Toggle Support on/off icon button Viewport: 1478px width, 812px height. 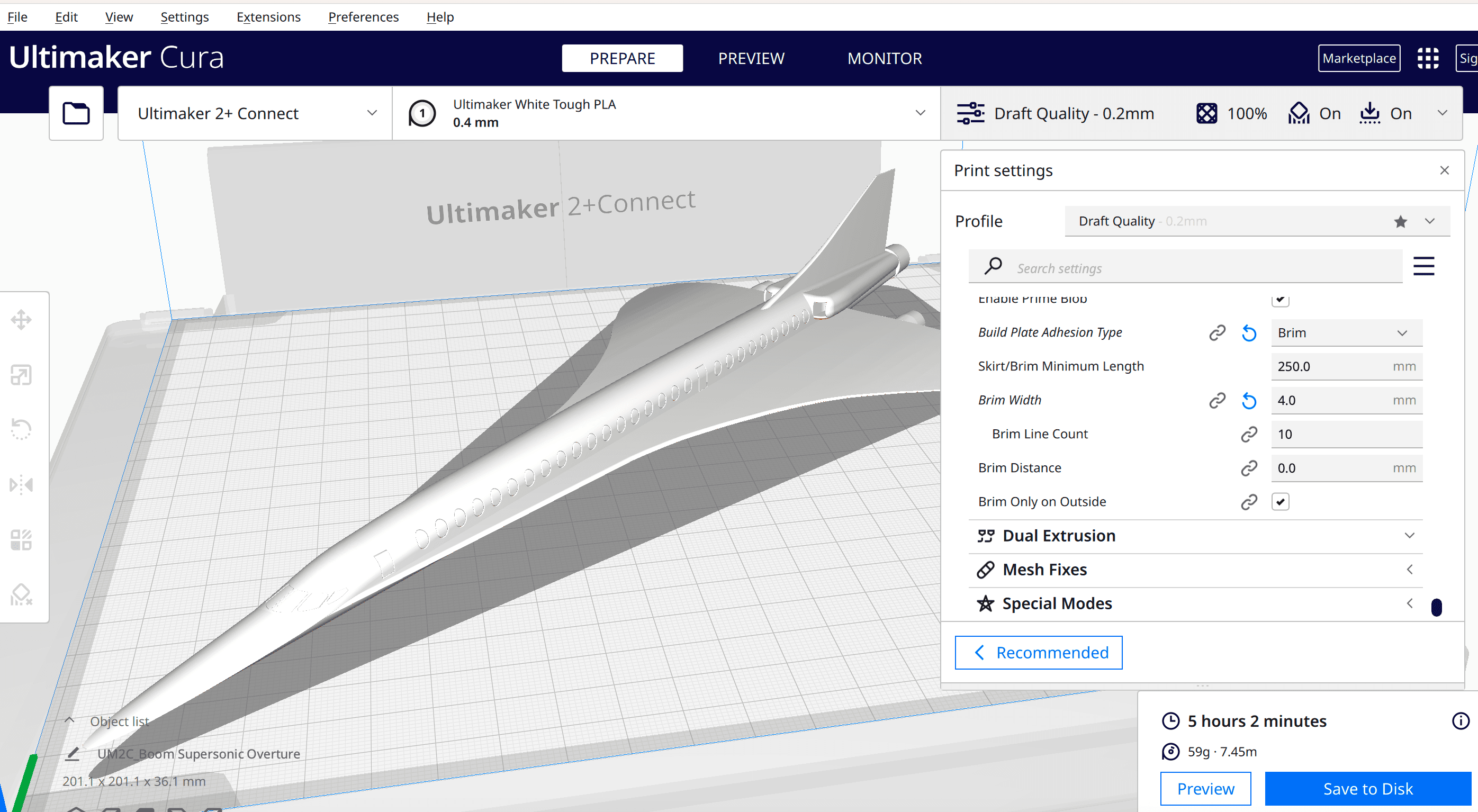click(1300, 113)
